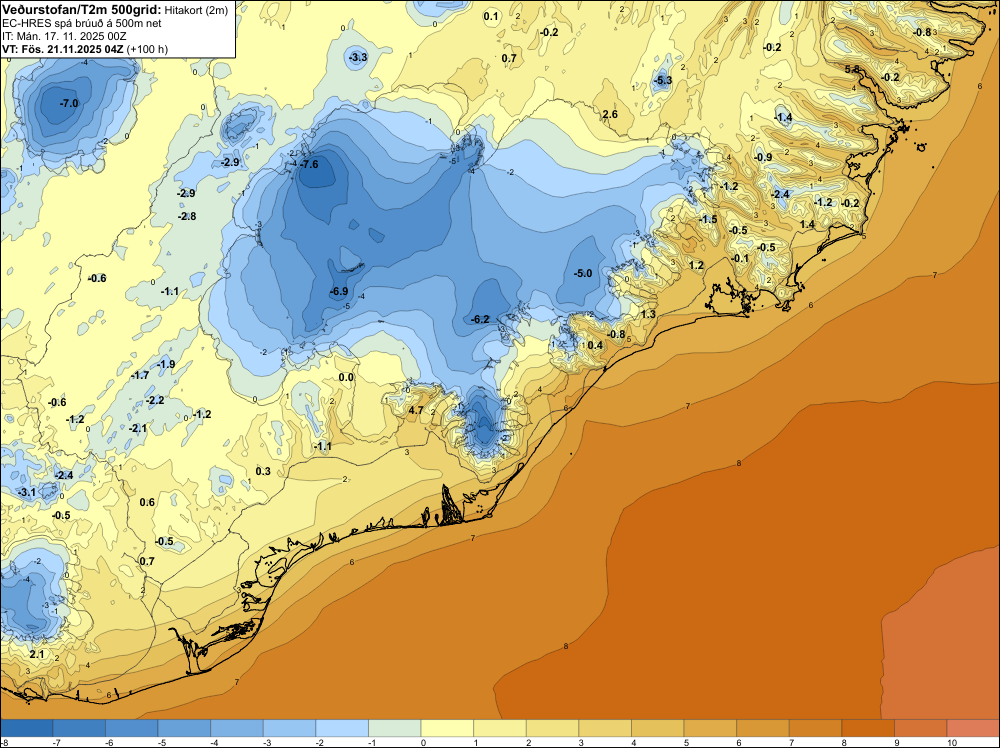Click the 5.8 temperature label

(x=852, y=69)
